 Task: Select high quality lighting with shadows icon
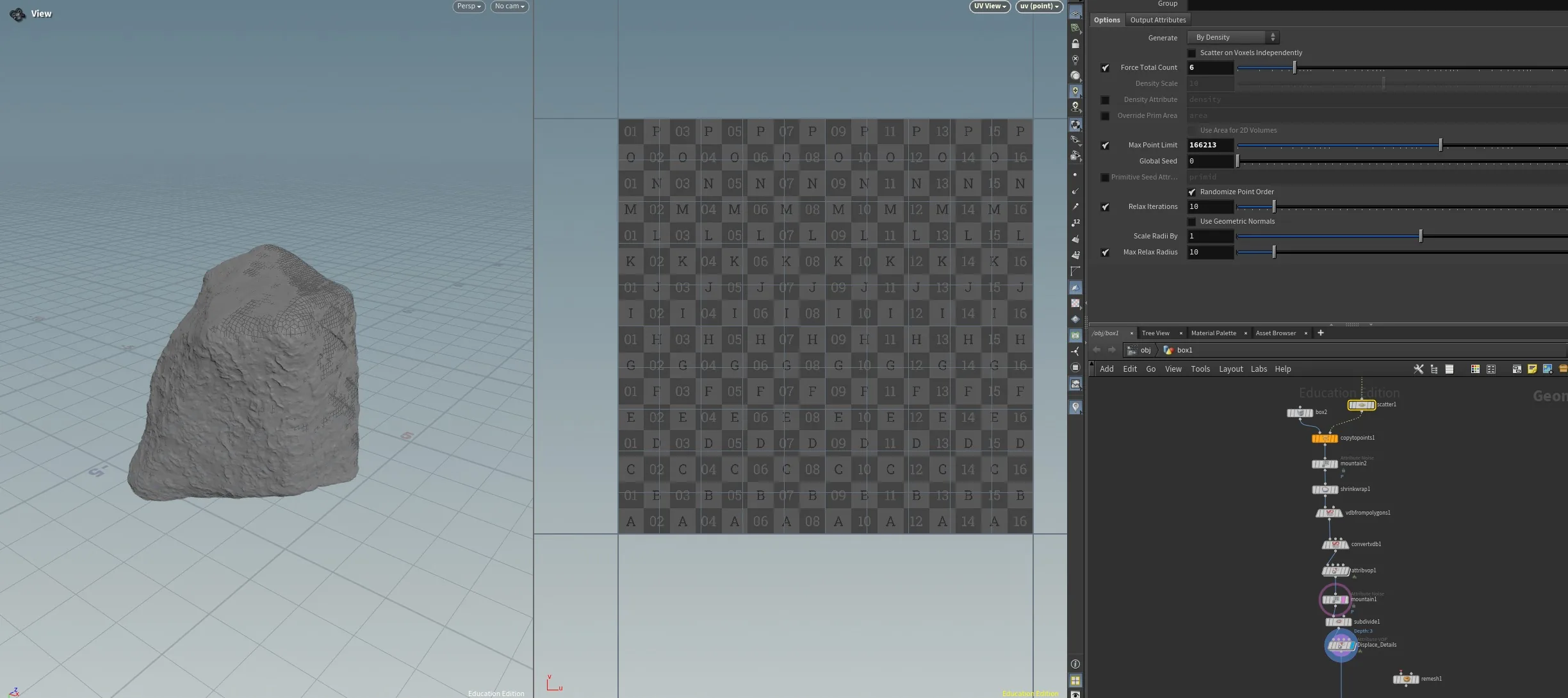(x=1075, y=107)
